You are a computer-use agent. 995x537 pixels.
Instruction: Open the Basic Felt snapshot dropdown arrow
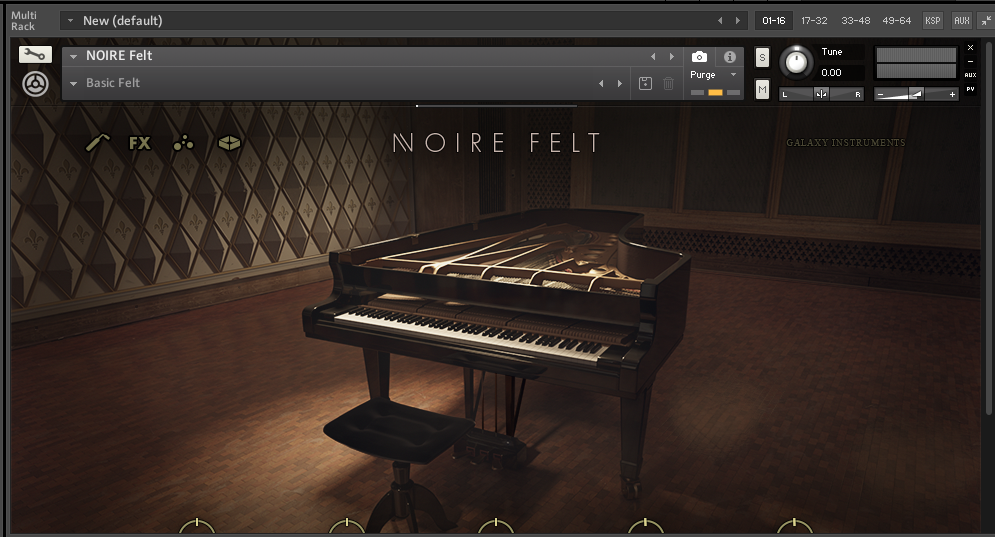coord(74,83)
